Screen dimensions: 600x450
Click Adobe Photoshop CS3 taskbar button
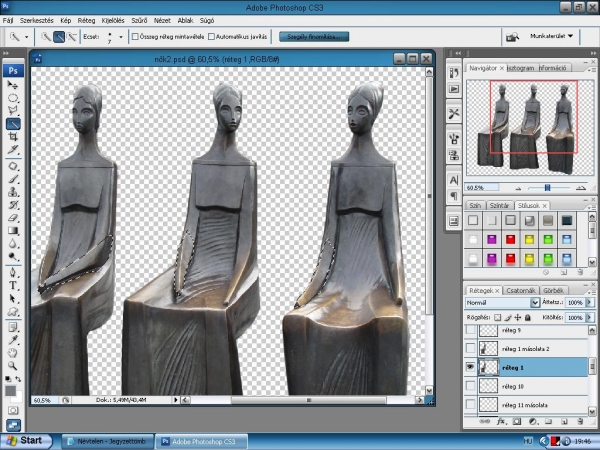pyautogui.click(x=201, y=441)
